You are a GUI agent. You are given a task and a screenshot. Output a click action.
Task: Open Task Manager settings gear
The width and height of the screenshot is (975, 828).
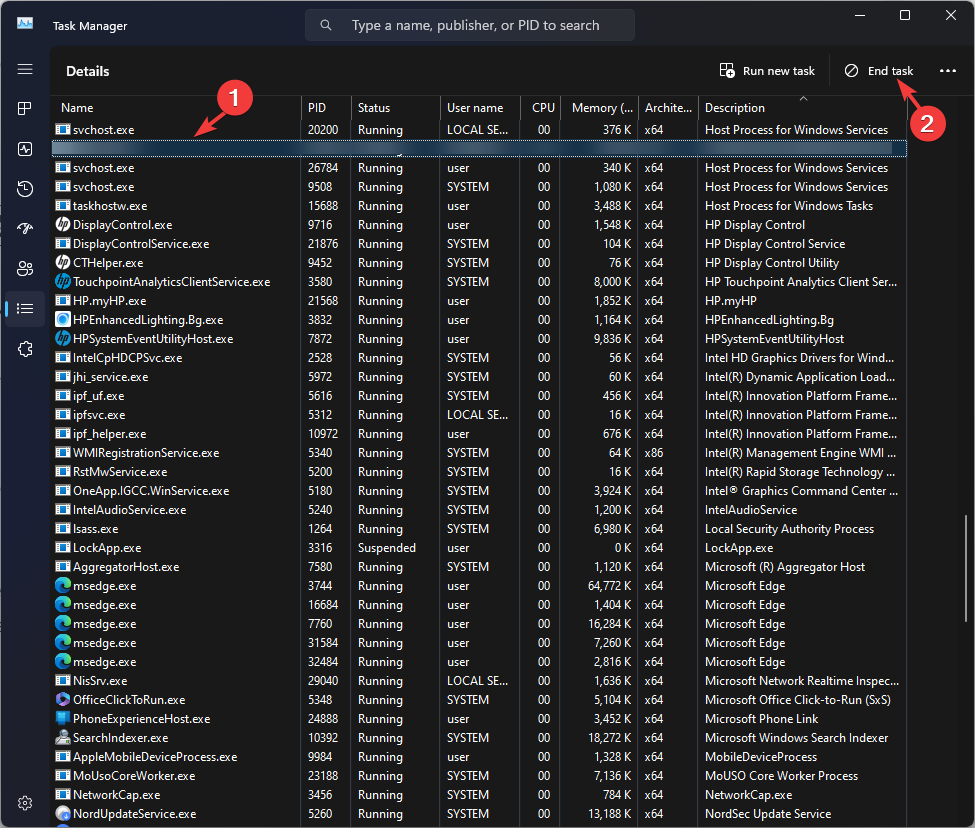(25, 803)
